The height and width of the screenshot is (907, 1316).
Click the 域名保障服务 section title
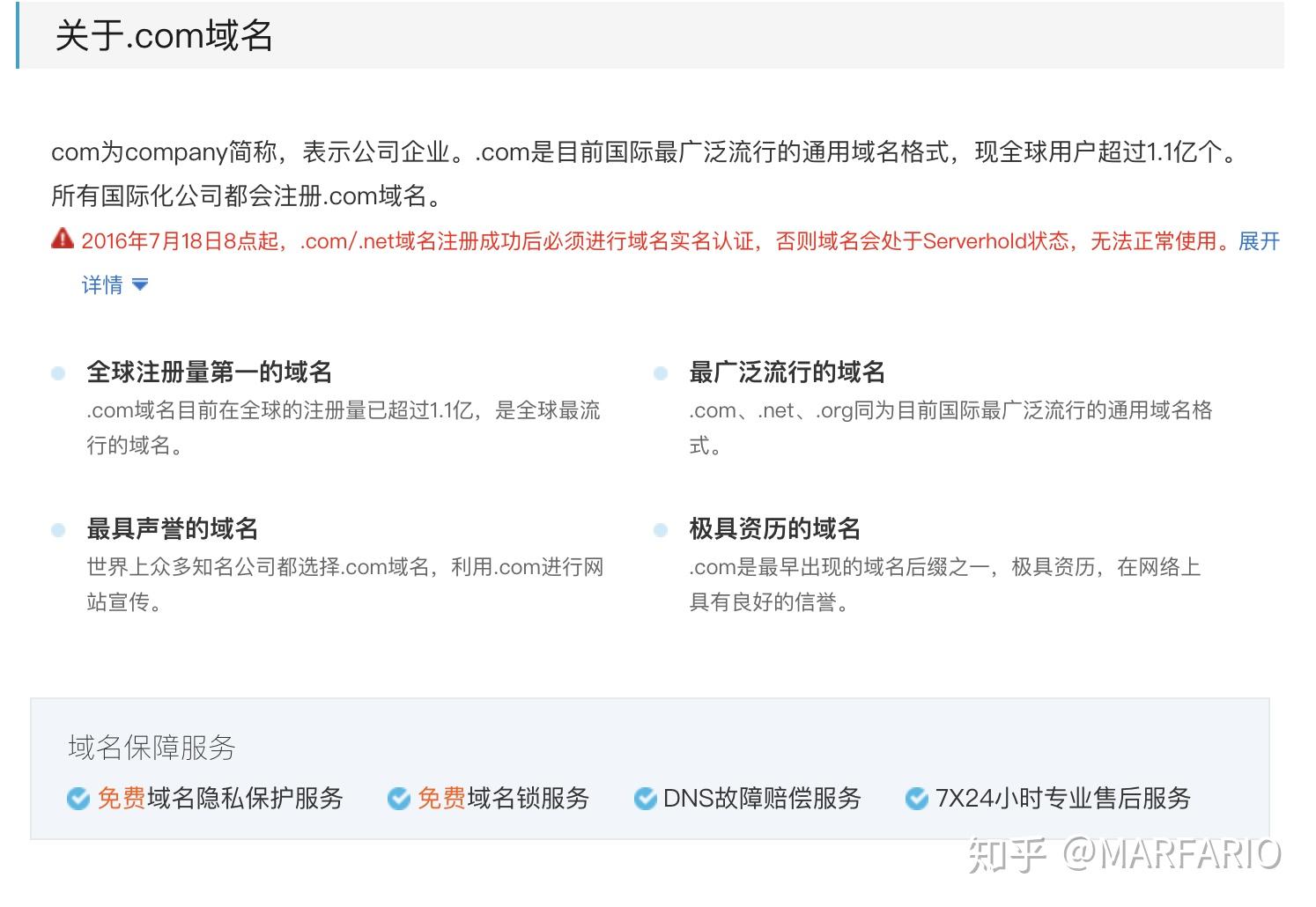coord(152,748)
